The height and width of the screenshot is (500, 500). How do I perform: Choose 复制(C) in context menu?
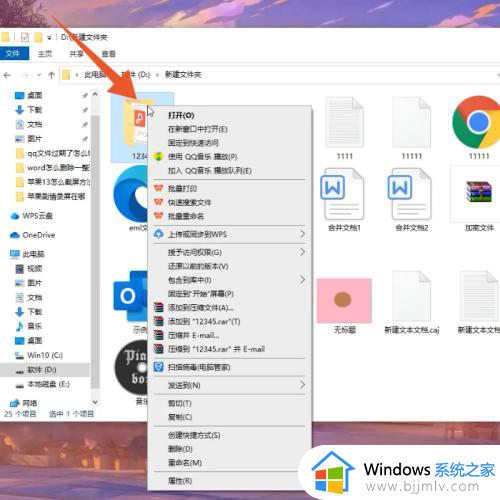229,417
